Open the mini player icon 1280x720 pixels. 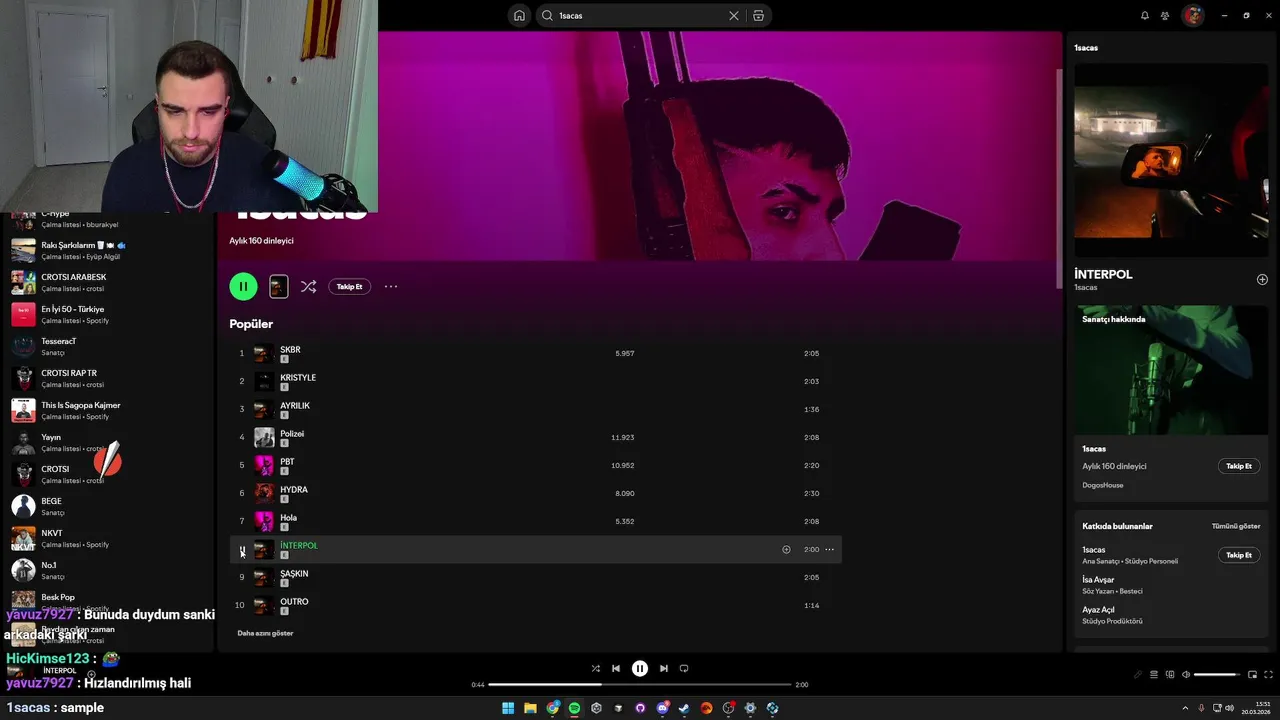[x=1252, y=674]
